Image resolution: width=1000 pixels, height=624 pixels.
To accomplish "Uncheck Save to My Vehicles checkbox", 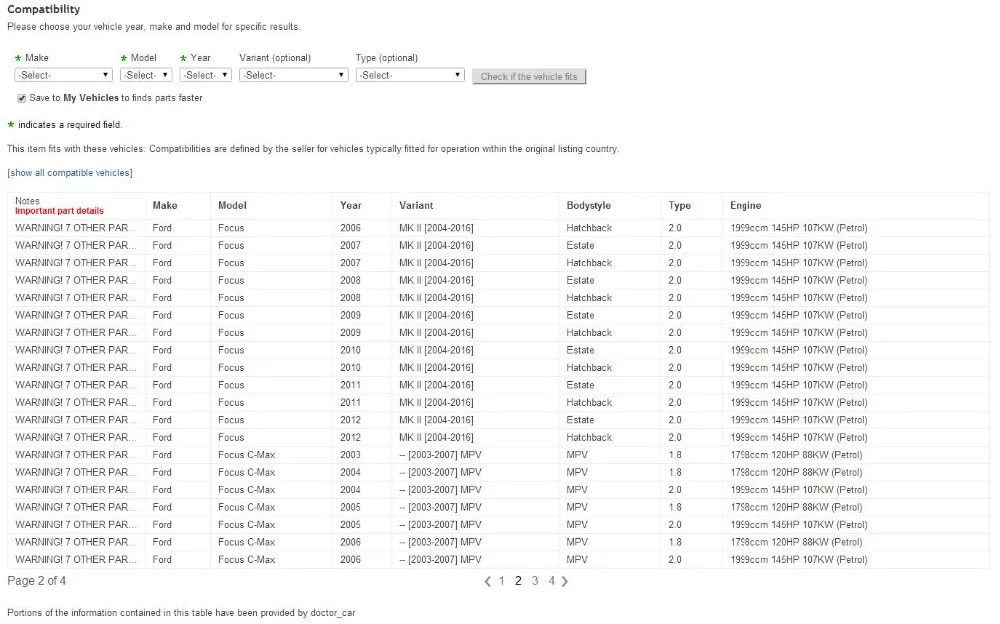I will (22, 98).
